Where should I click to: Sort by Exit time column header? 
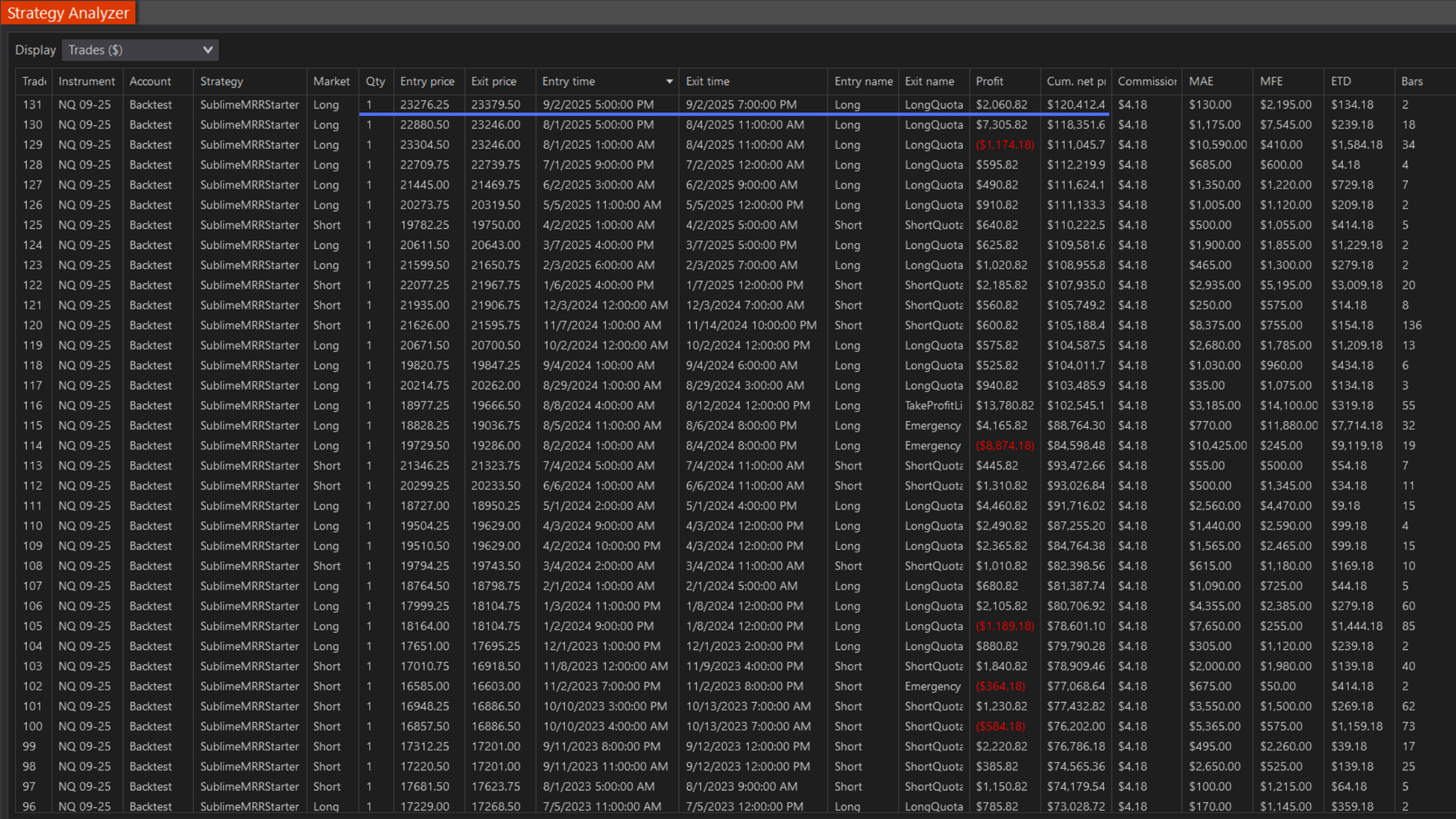(x=707, y=82)
